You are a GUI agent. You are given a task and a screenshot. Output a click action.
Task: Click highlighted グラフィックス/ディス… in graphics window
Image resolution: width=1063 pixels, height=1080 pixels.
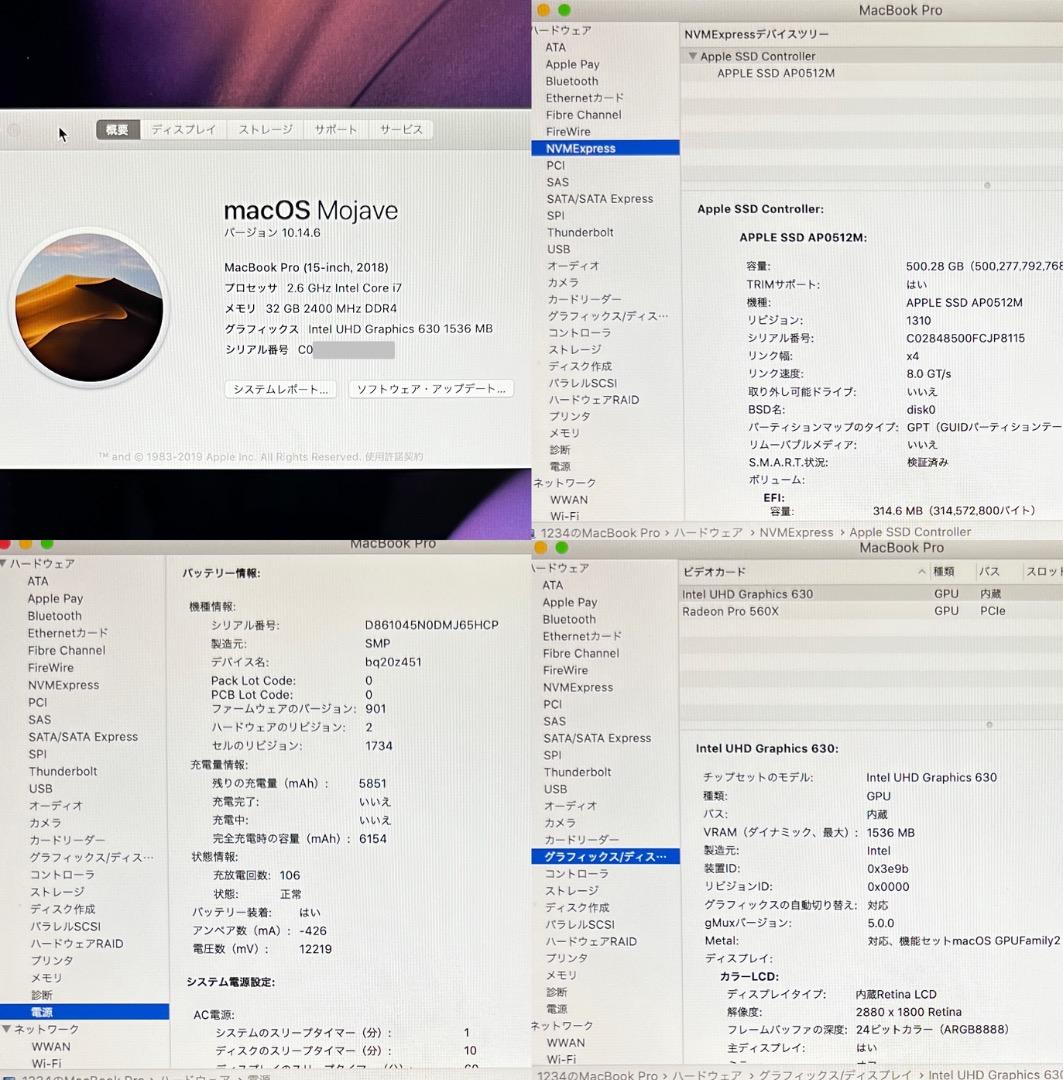[x=605, y=857]
